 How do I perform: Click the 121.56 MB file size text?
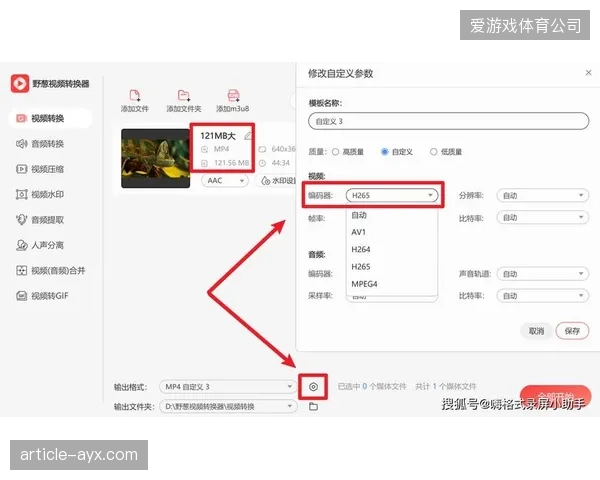pos(232,163)
